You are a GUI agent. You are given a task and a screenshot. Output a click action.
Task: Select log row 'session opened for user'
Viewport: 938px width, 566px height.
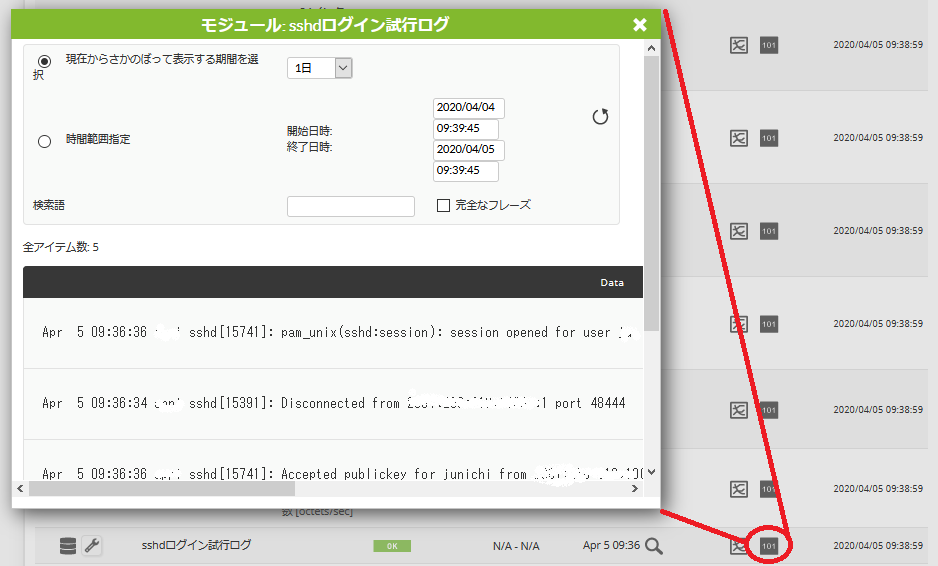point(333,333)
